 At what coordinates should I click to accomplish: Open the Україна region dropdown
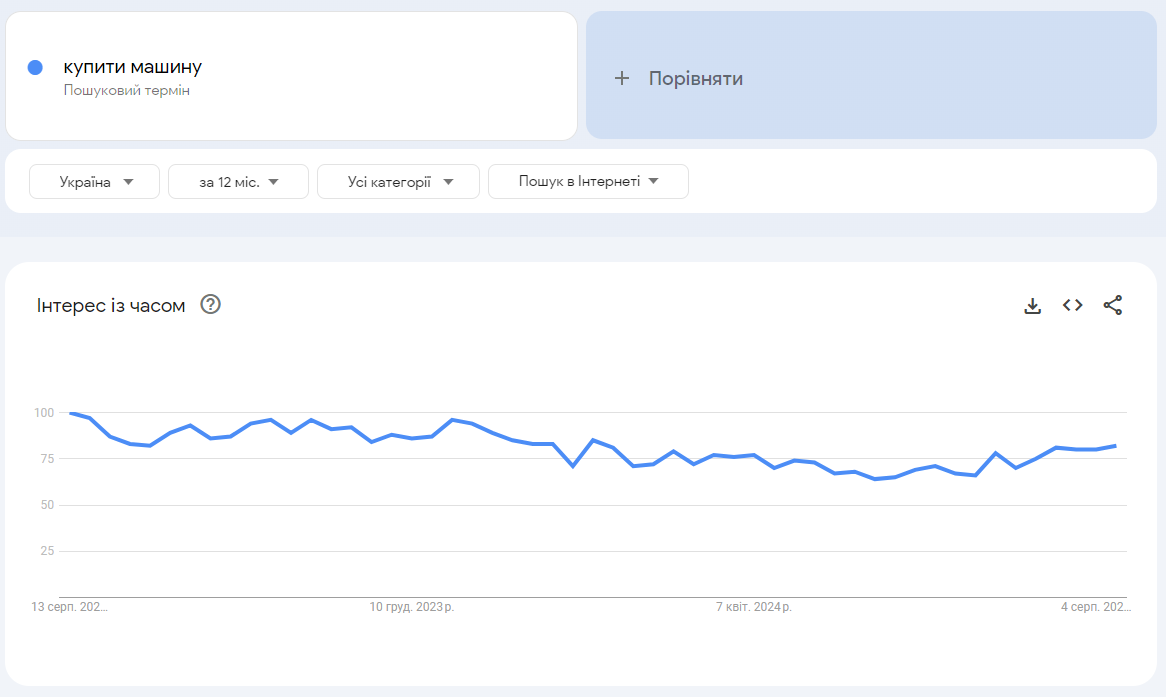94,182
